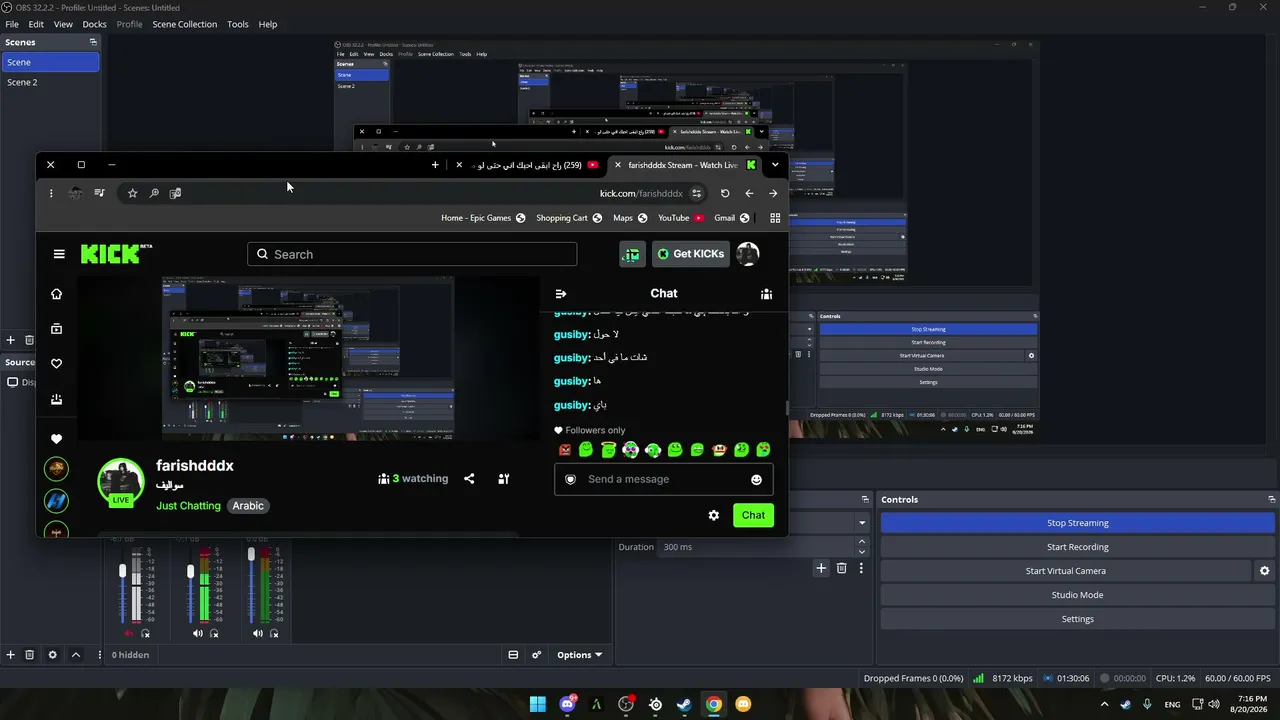Open the Following heart outline icon
Viewport: 1280px width, 720px height.
tap(57, 364)
